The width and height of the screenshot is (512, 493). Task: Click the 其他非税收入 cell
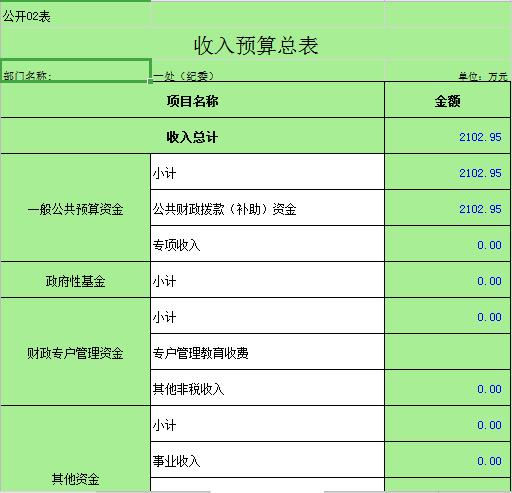267,388
